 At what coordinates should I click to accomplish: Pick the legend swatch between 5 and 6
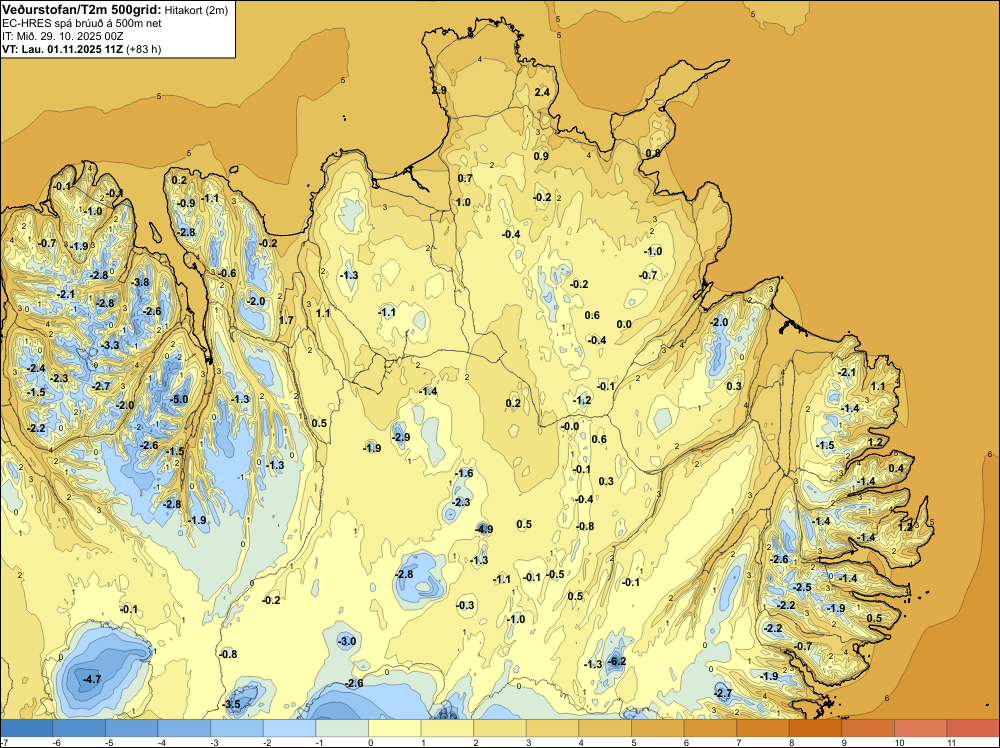[x=658, y=728]
